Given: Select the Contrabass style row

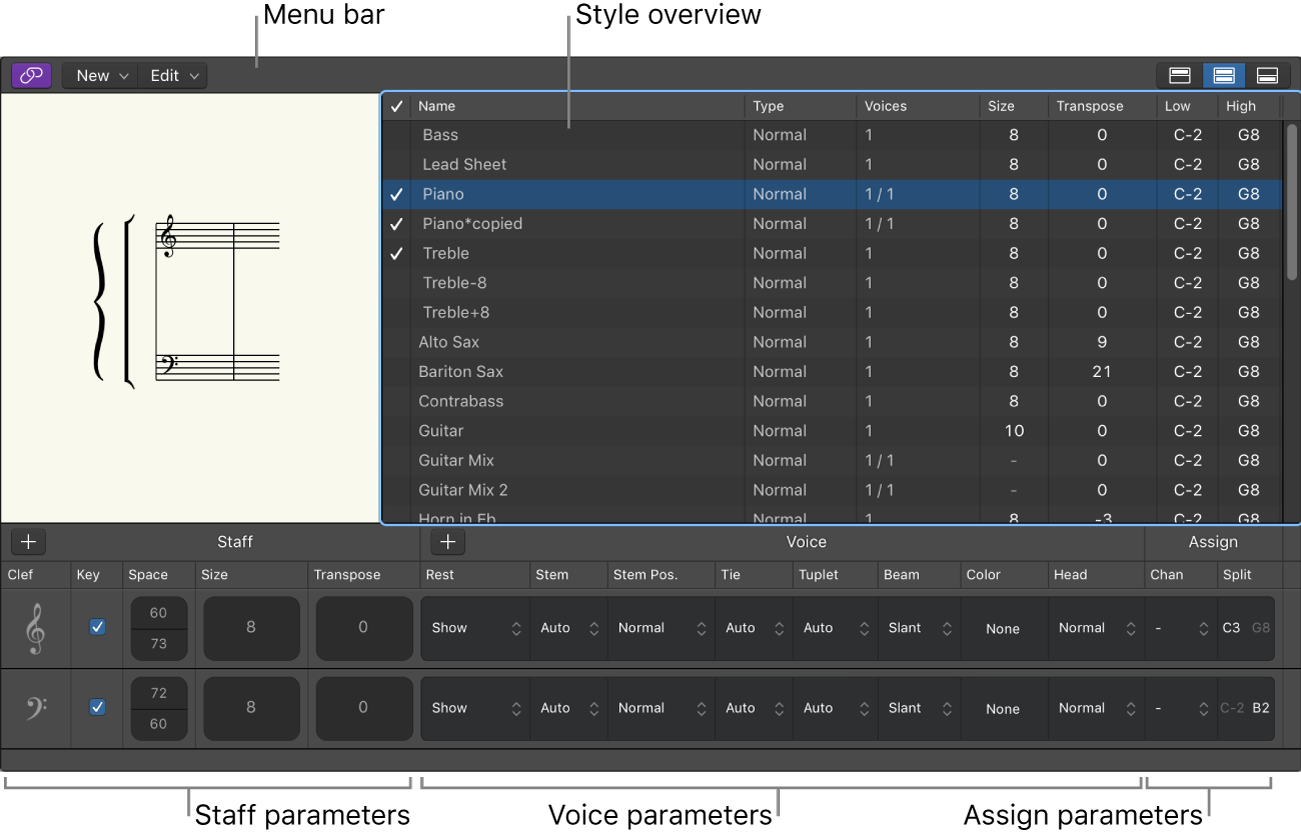Looking at the screenshot, I should [x=832, y=401].
